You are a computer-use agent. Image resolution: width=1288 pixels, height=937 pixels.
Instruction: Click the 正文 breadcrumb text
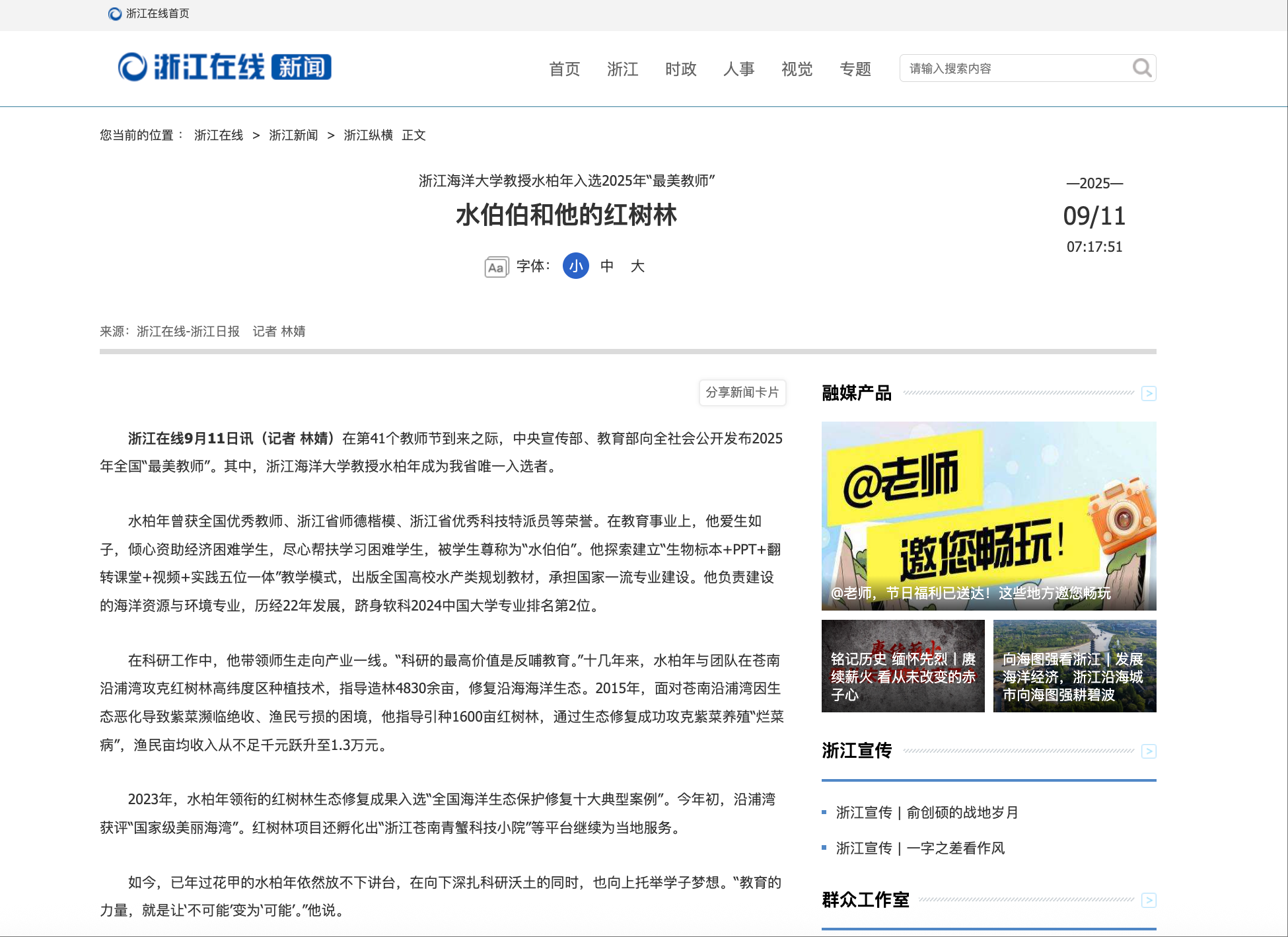[413, 135]
